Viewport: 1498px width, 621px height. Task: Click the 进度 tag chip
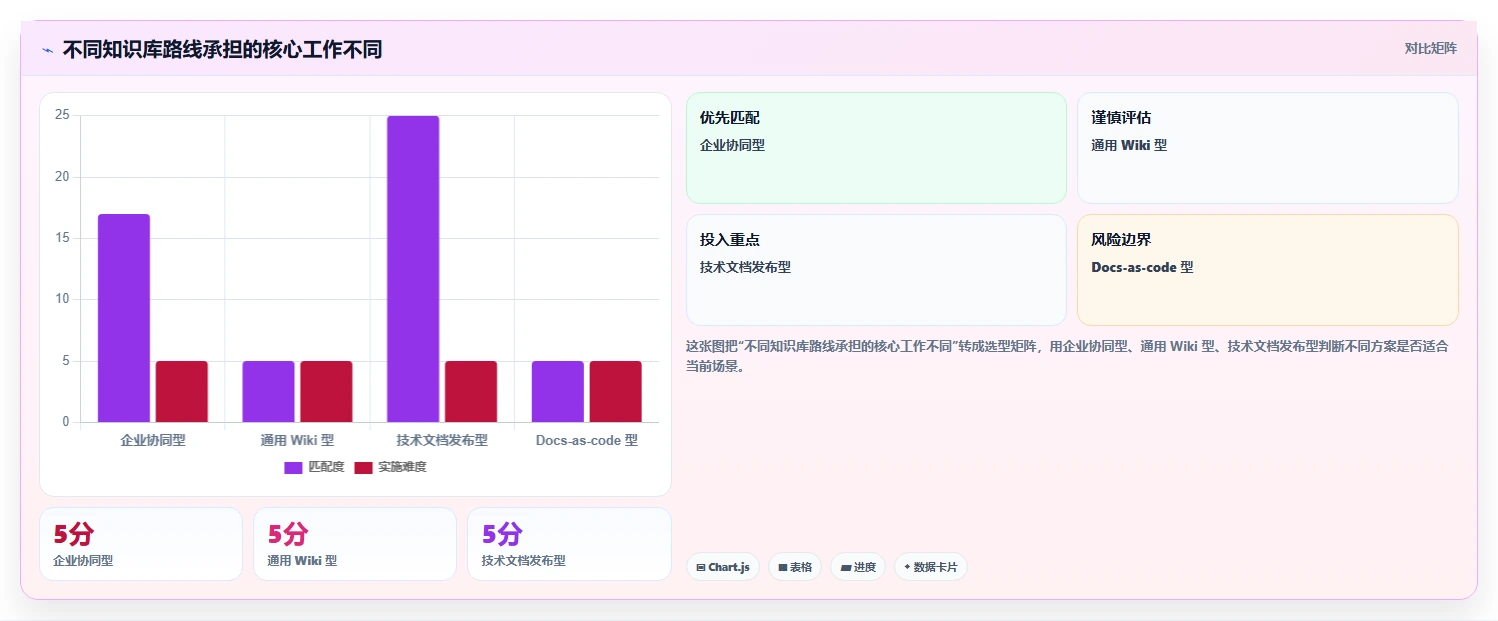click(x=858, y=567)
